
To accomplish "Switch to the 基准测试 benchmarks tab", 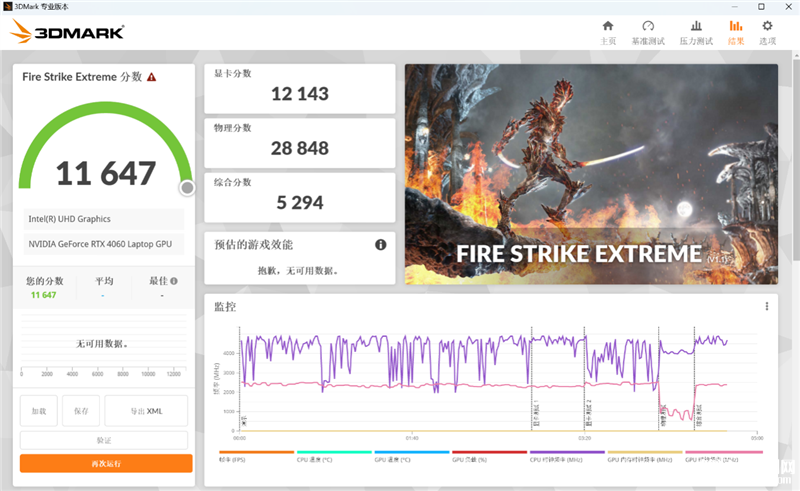I will [648, 33].
